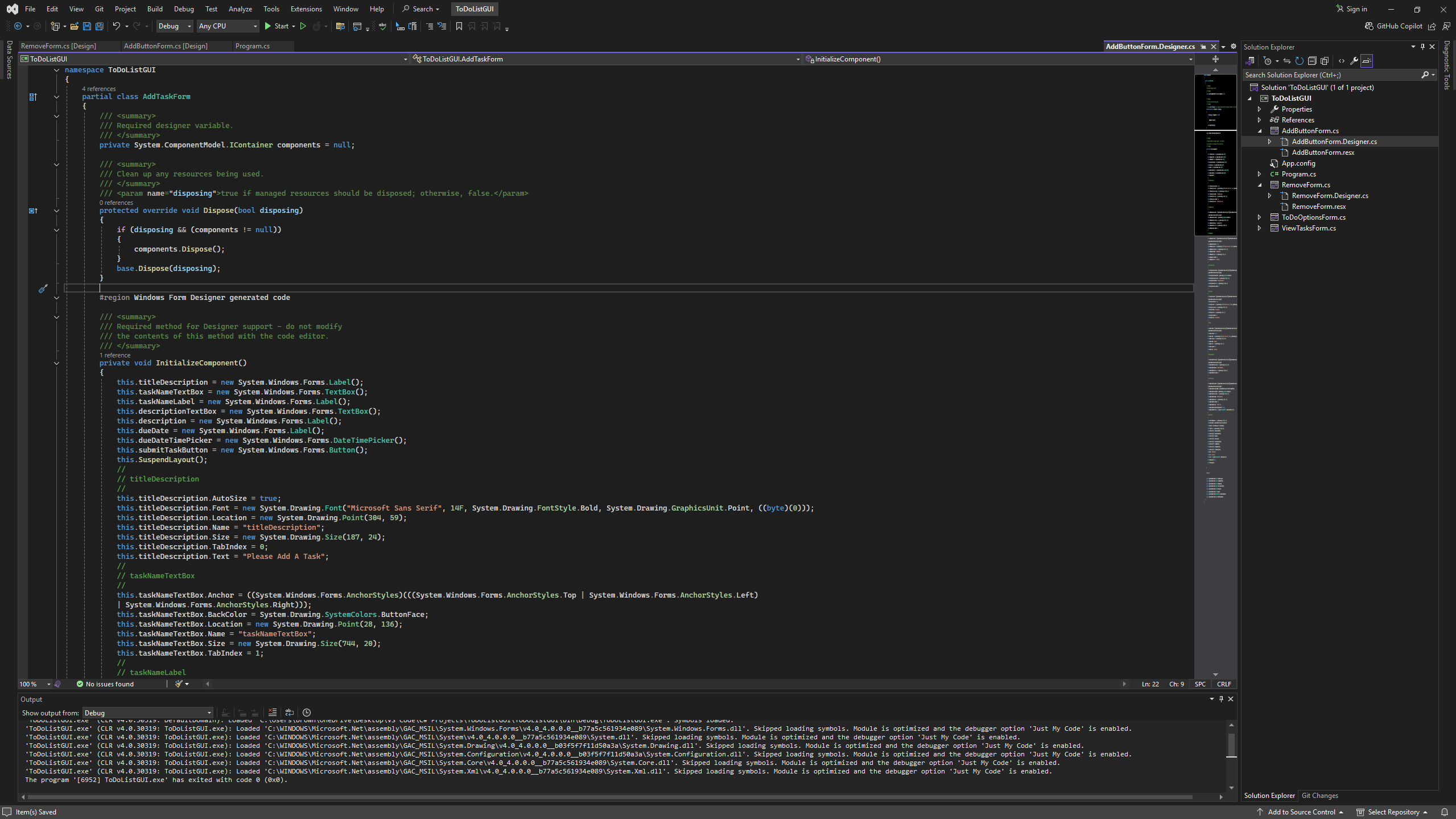1456x819 pixels.
Task: Click the Start debugging button
Action: coord(277,26)
